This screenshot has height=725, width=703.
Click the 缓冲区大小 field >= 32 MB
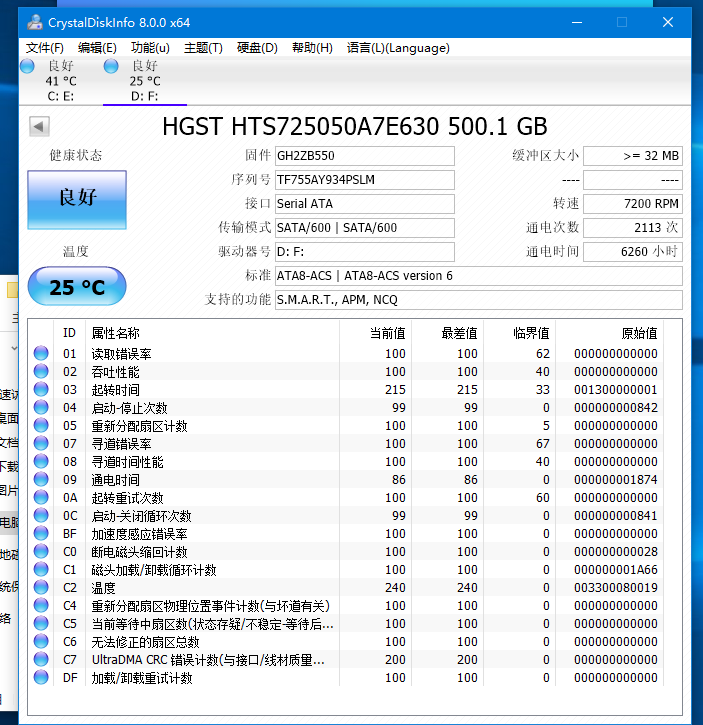click(x=633, y=156)
